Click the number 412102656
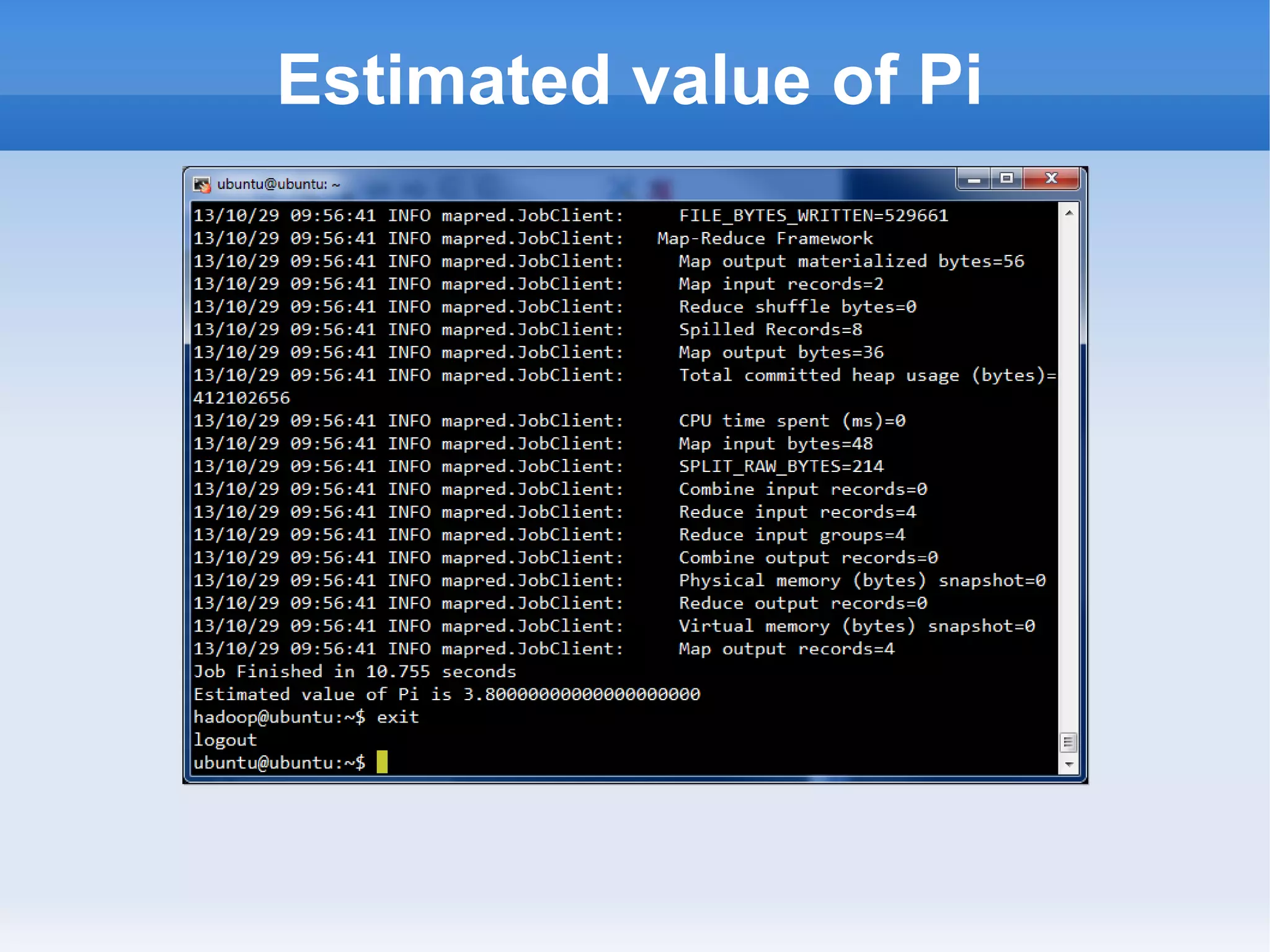1270x952 pixels. tap(242, 398)
